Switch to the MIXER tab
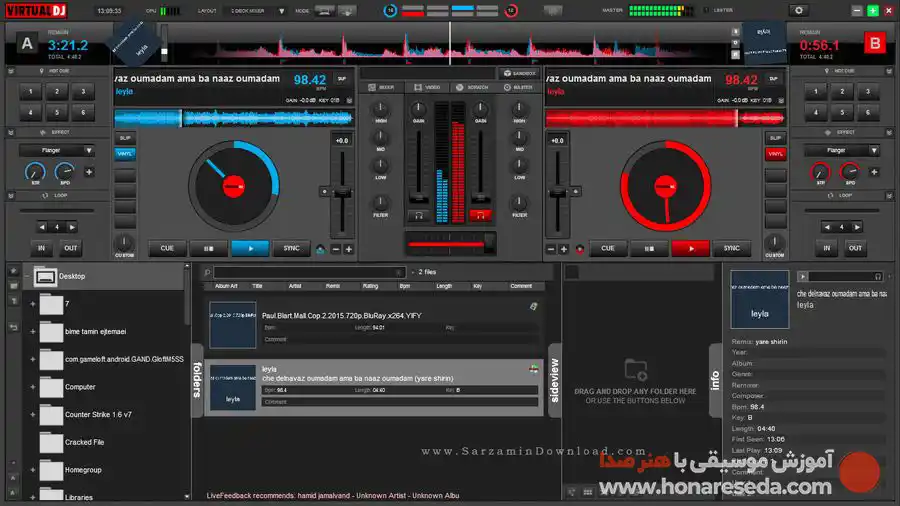The height and width of the screenshot is (506, 900). [381, 87]
